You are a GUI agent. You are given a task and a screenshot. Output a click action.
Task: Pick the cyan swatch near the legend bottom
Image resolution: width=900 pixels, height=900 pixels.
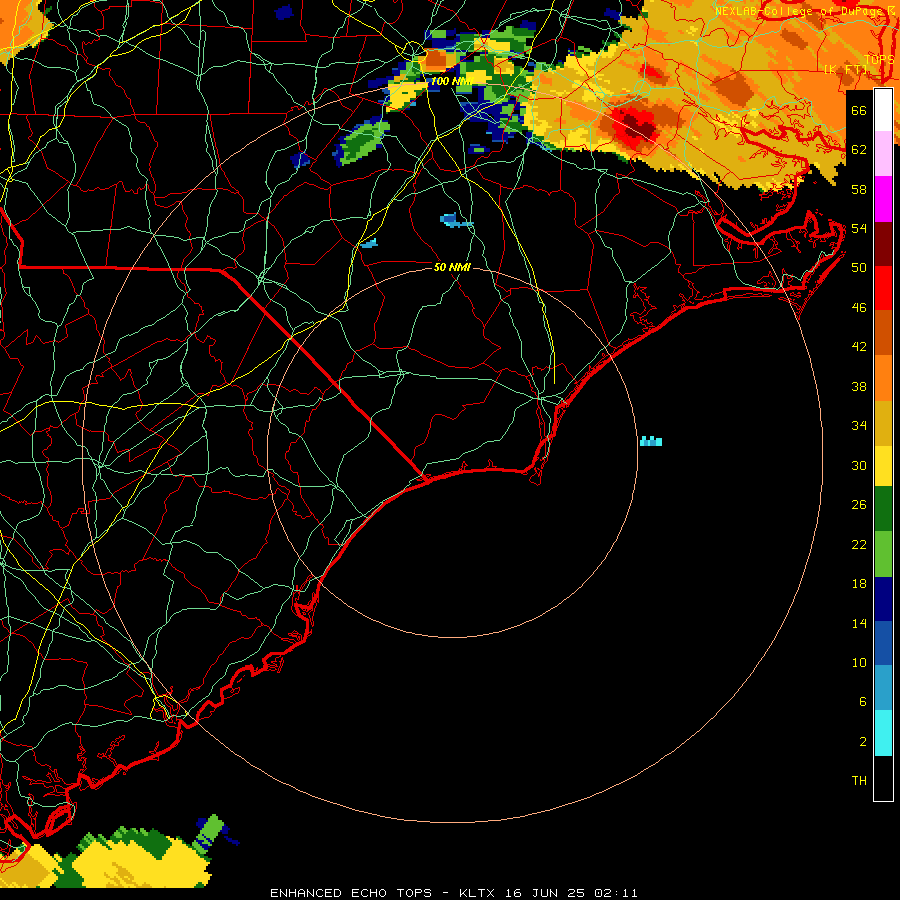[x=883, y=734]
